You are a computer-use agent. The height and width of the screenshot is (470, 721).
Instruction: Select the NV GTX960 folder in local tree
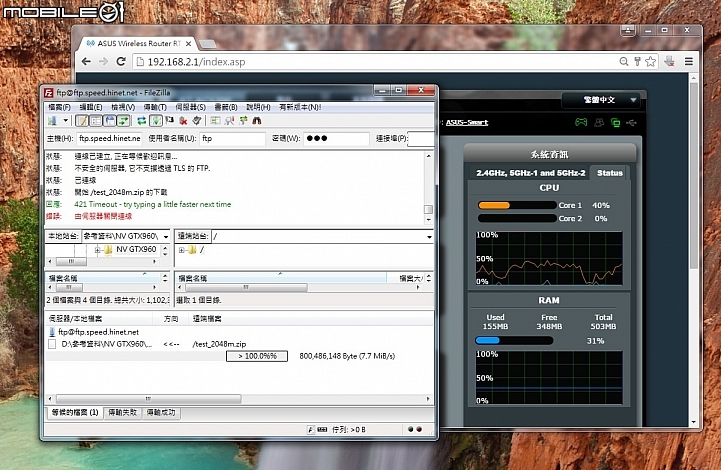(136, 249)
